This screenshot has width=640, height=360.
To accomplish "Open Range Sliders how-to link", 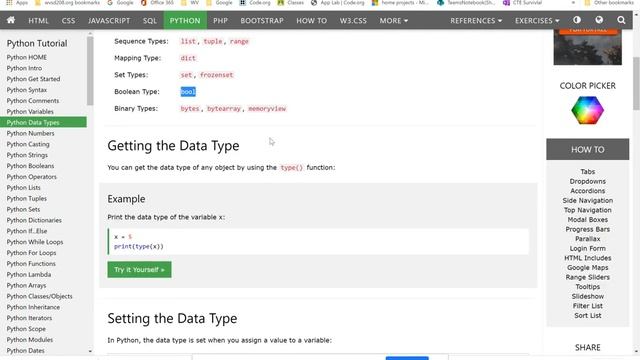I will click(x=587, y=277).
